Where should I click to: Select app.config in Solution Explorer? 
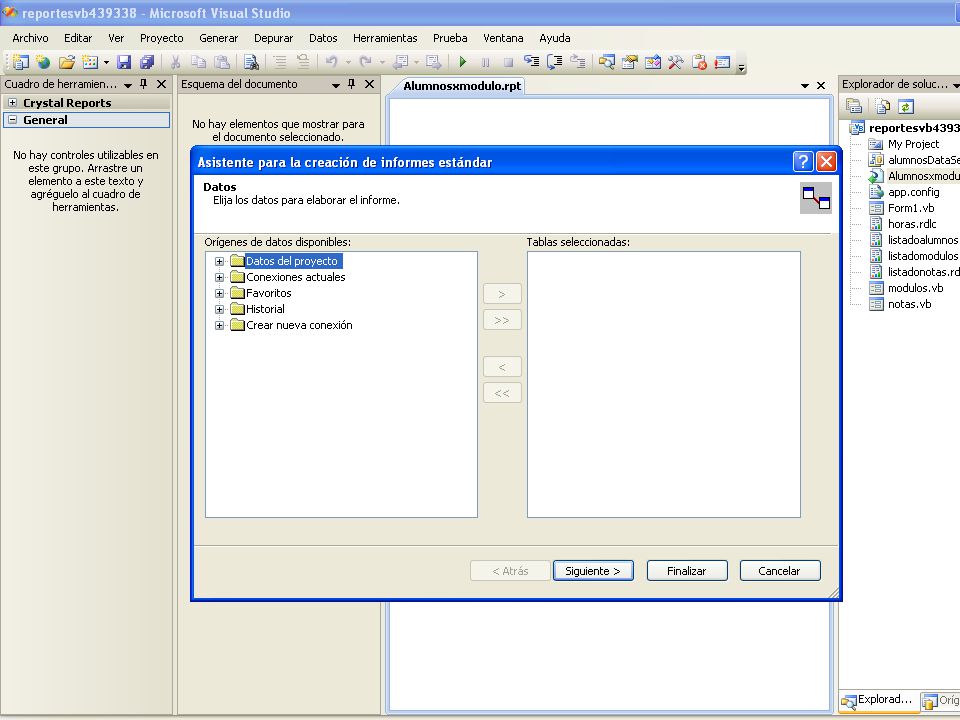[x=913, y=192]
